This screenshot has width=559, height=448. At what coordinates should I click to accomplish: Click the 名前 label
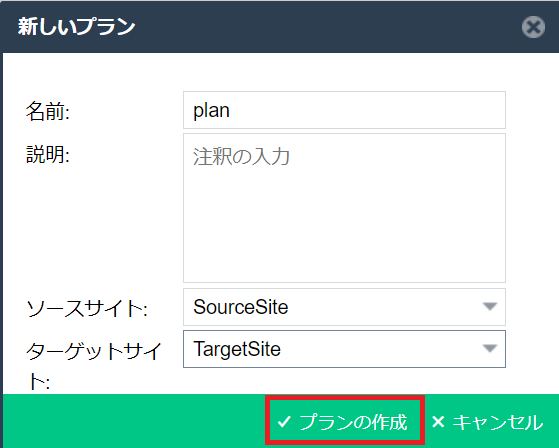pyautogui.click(x=47, y=111)
